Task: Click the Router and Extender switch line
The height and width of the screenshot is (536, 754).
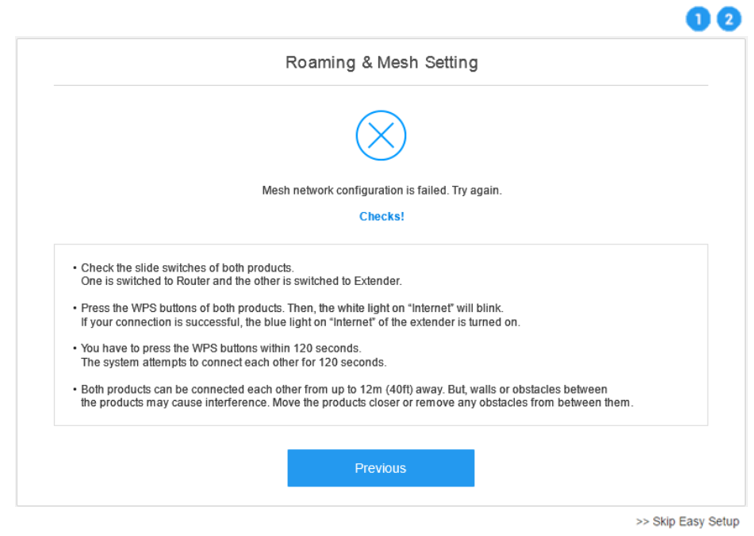Action: [x=241, y=281]
